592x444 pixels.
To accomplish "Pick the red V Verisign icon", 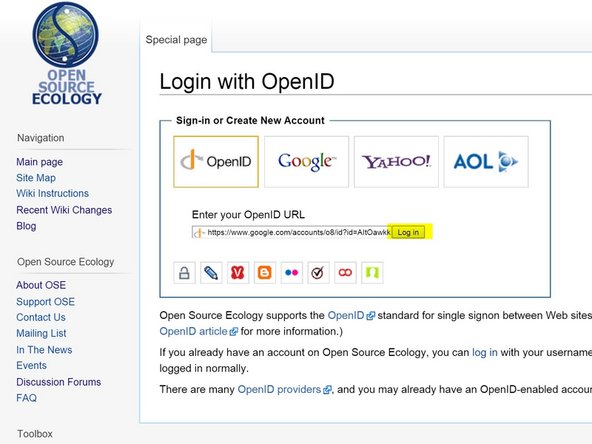I will coord(238,273).
